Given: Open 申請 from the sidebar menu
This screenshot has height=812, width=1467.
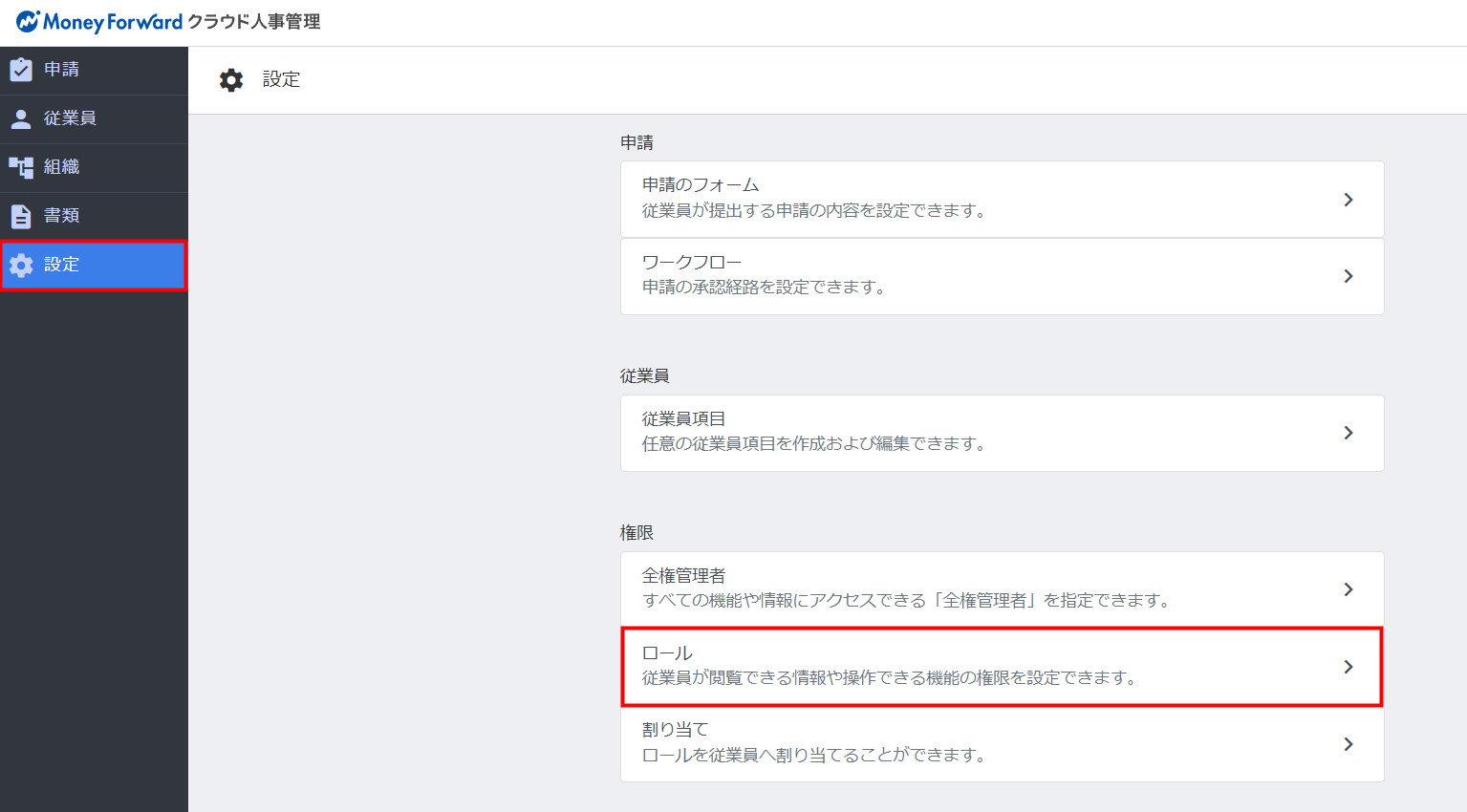Looking at the screenshot, I should click(94, 70).
